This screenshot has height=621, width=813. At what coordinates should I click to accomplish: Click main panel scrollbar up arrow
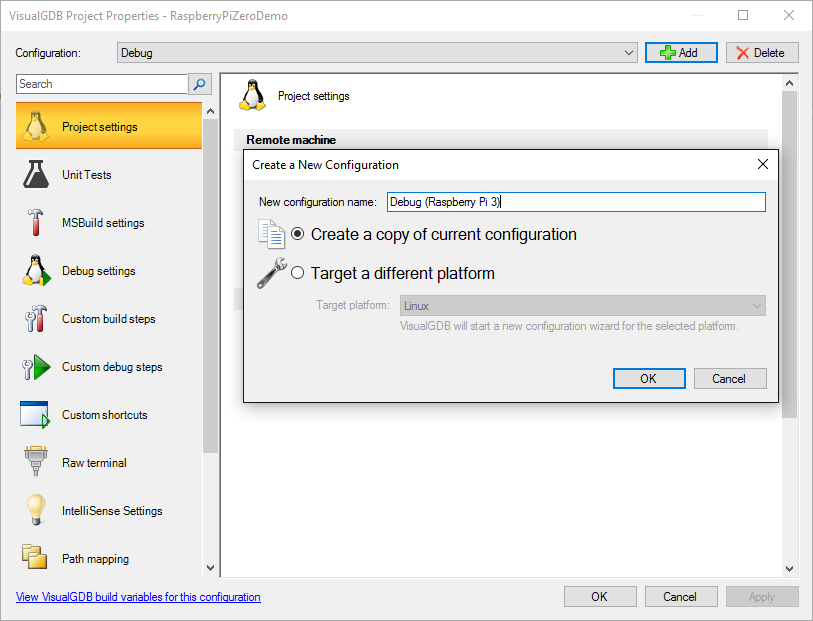(x=789, y=83)
